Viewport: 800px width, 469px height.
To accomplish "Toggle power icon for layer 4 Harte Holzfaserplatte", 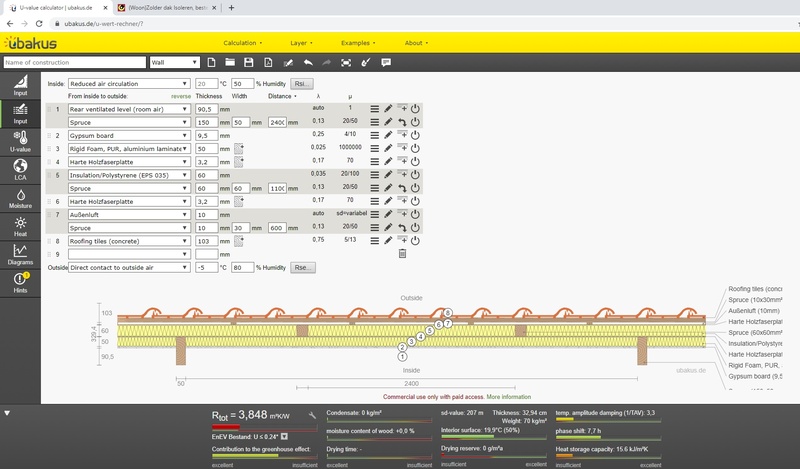I will point(415,161).
